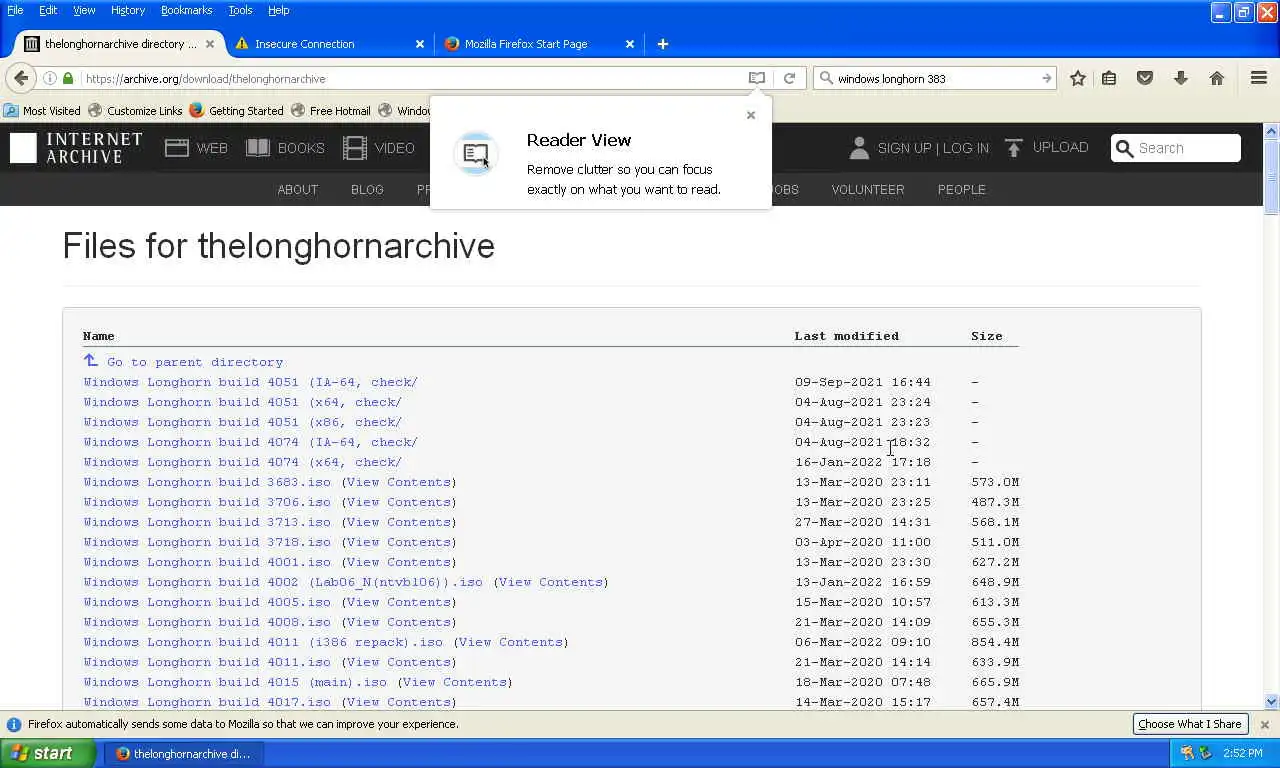The image size is (1280, 768).
Task: Click the user avatar icon near Sign Up
Action: 859,148
